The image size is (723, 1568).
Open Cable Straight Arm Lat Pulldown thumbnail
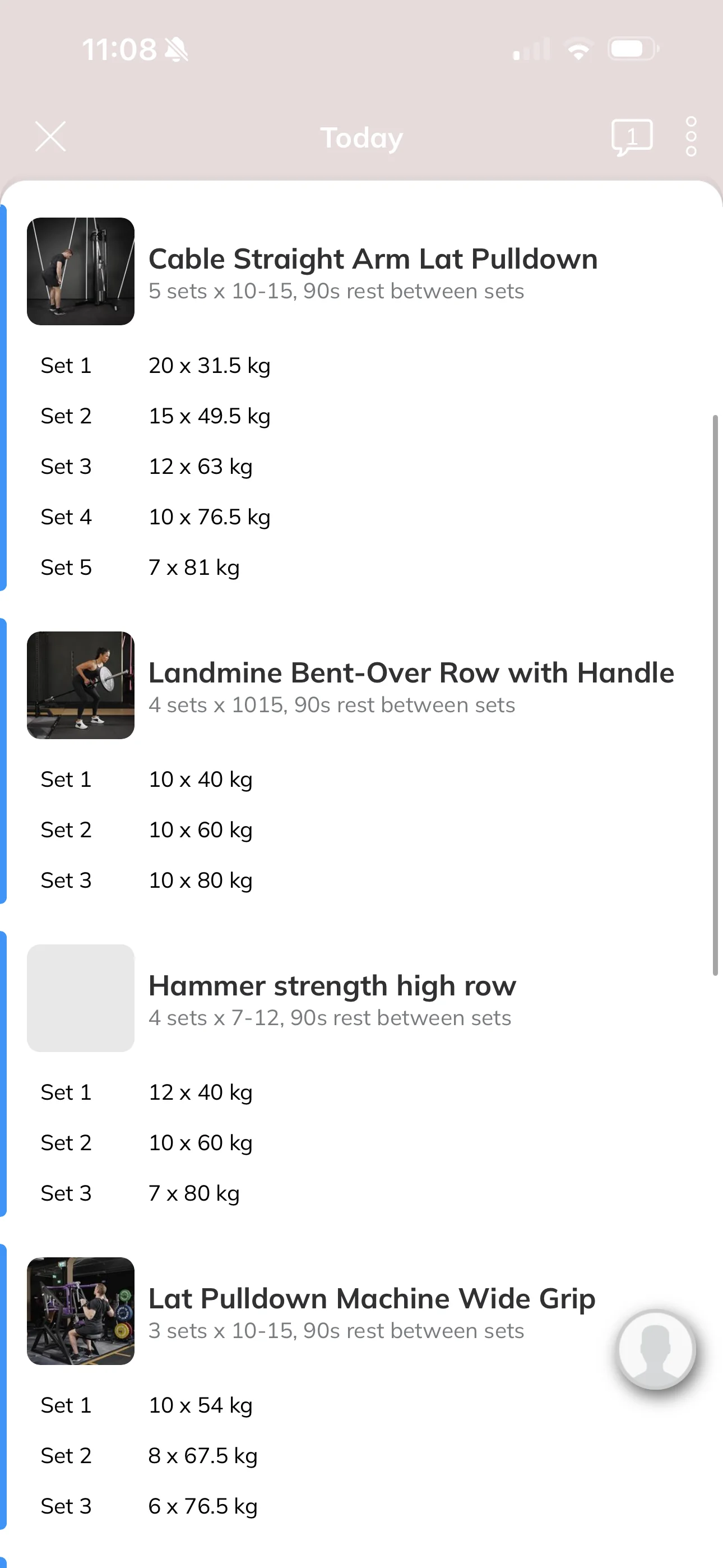[80, 271]
